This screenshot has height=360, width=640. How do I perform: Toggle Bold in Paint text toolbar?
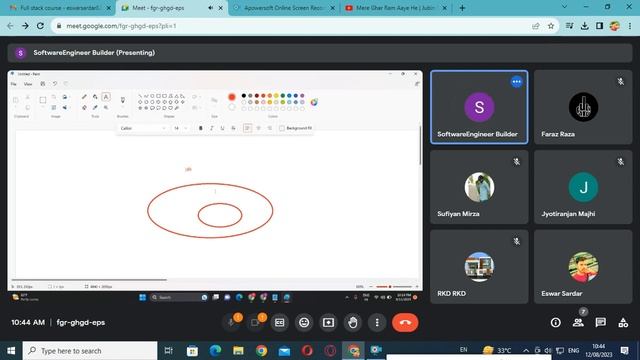[200, 128]
